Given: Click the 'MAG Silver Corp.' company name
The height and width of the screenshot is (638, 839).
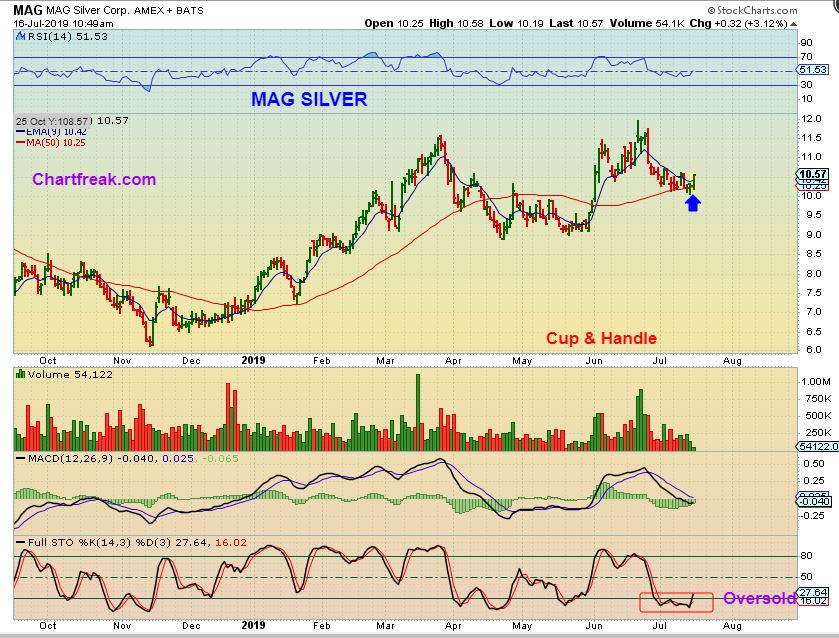Looking at the screenshot, I should pos(88,10).
